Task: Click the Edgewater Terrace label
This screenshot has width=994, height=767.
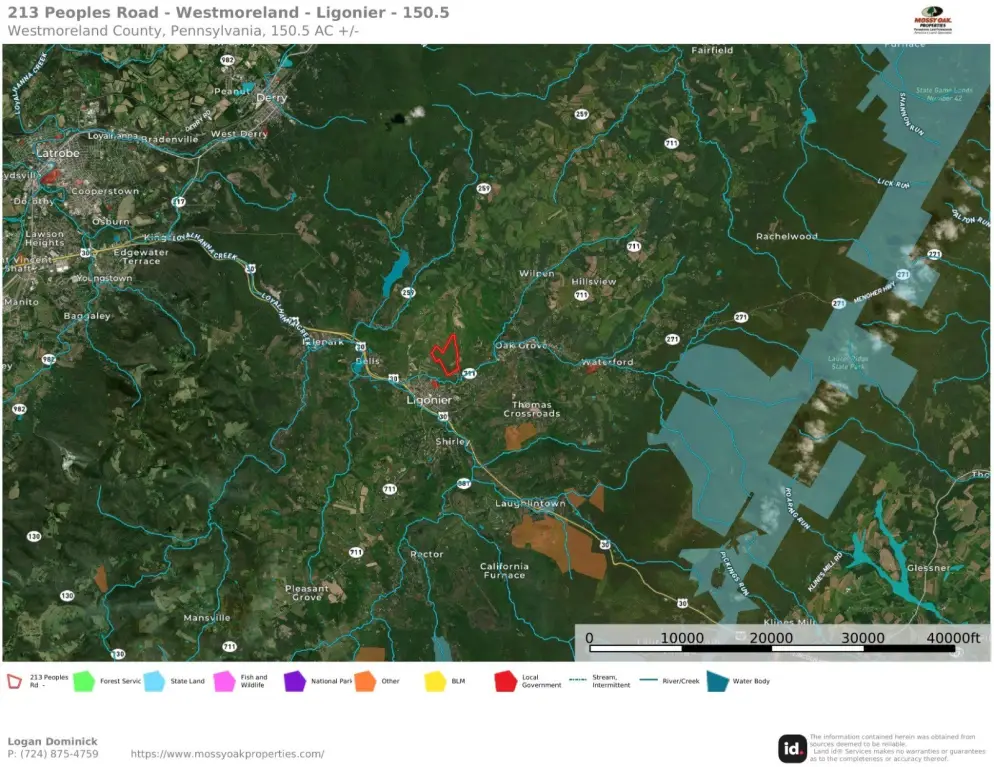Action: [141, 257]
